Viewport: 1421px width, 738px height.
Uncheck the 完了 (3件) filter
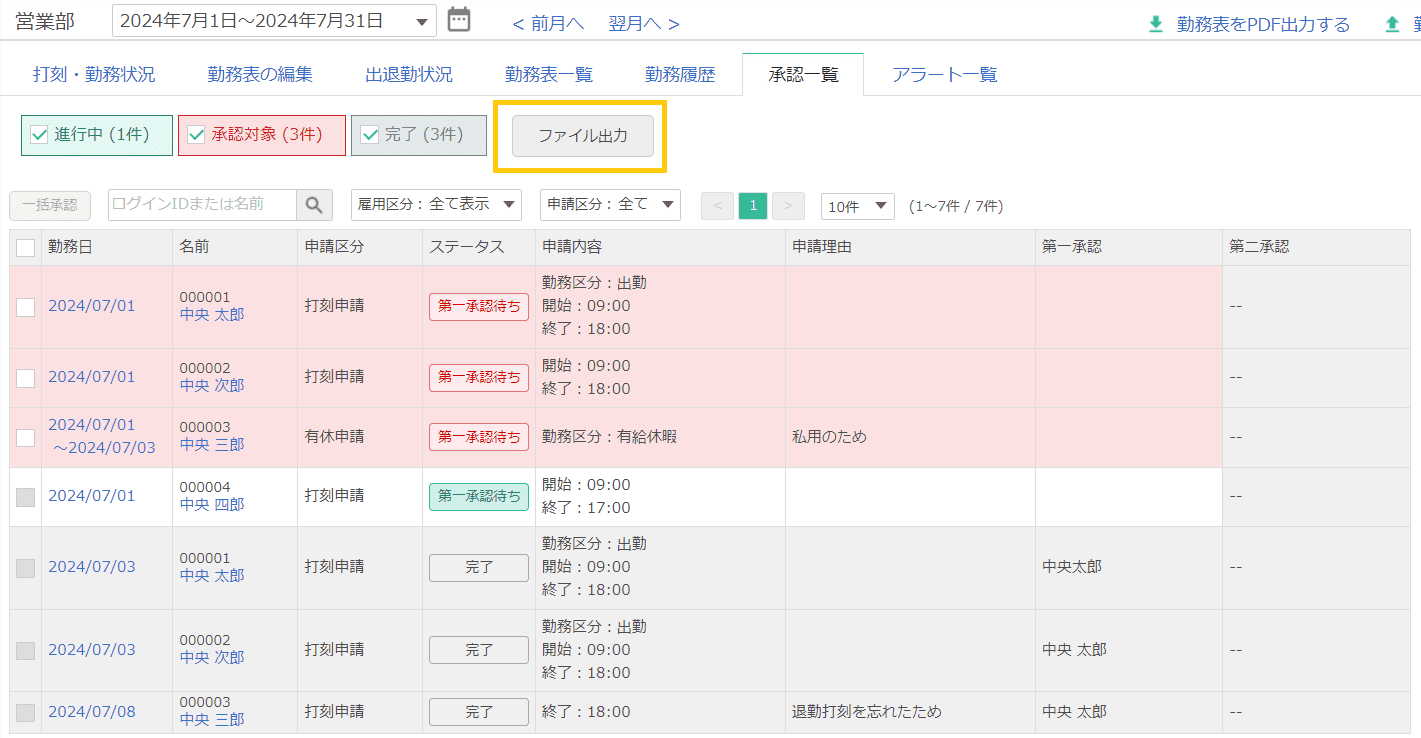[370, 135]
